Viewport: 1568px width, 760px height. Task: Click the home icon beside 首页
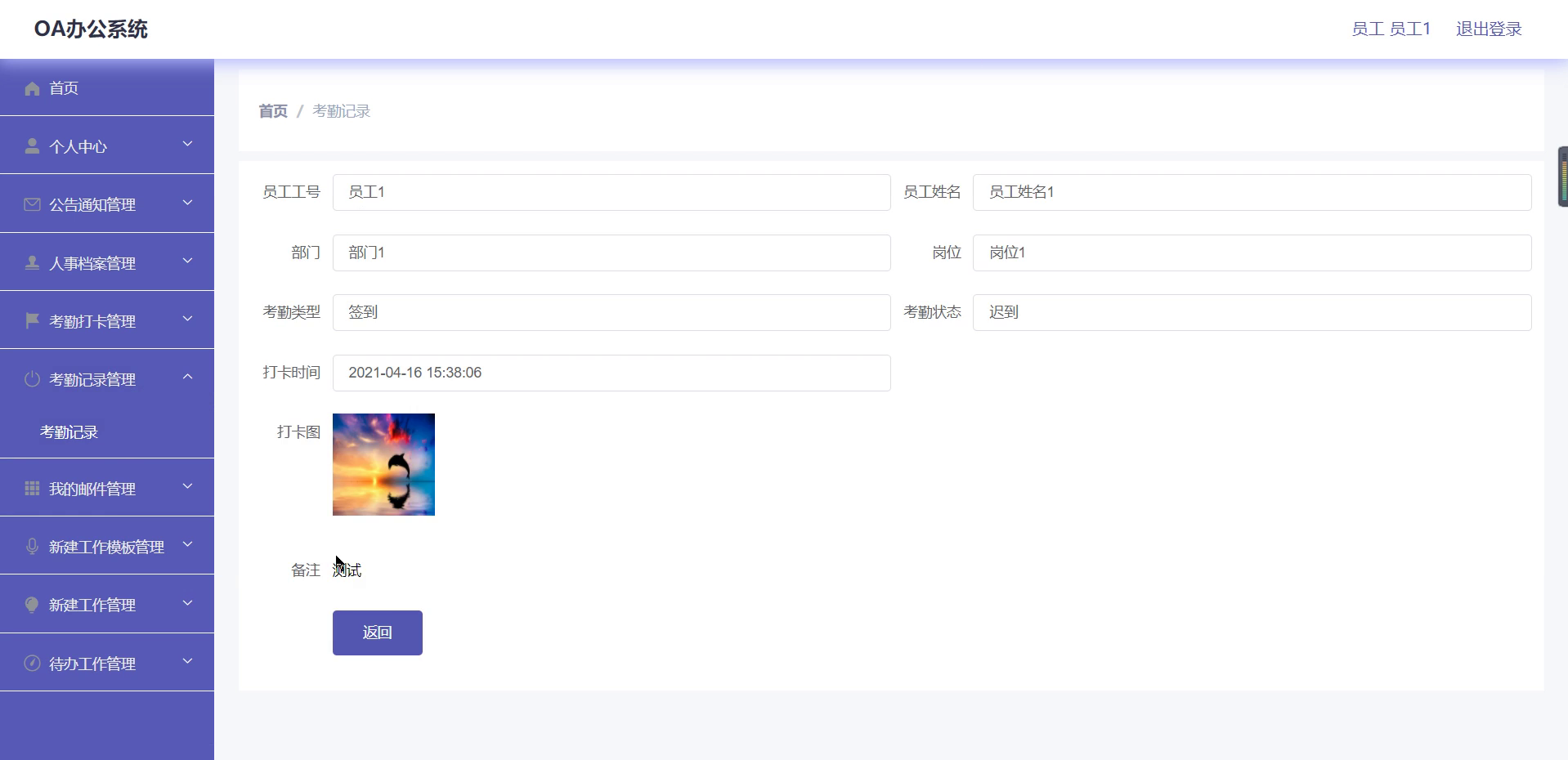[32, 88]
